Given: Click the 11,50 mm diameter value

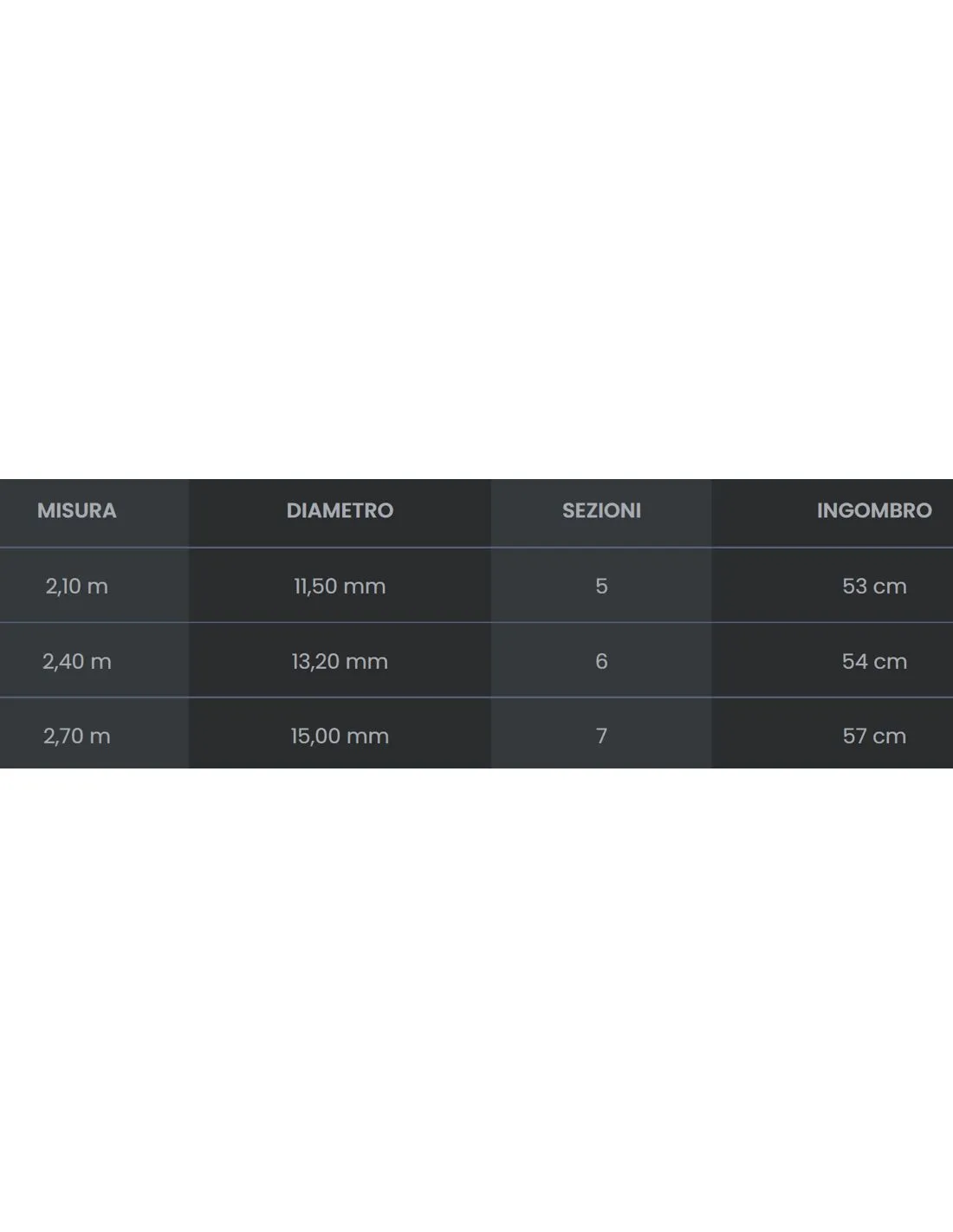Looking at the screenshot, I should tap(340, 586).
